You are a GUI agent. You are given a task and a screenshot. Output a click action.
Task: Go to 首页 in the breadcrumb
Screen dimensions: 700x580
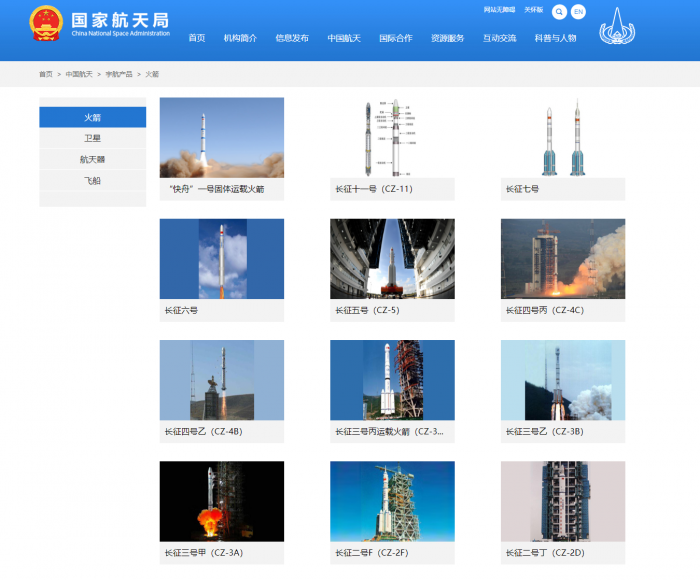pyautogui.click(x=46, y=74)
